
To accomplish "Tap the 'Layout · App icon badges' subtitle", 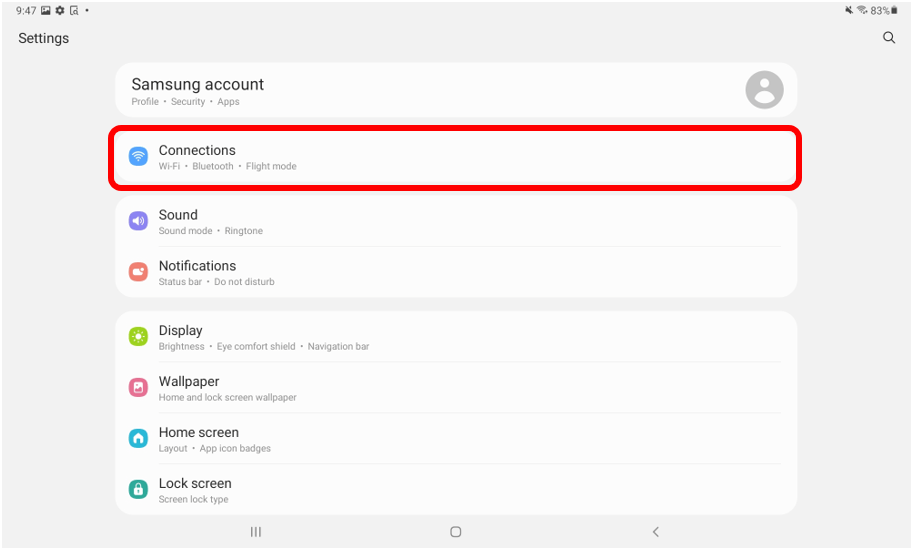I will point(214,448).
